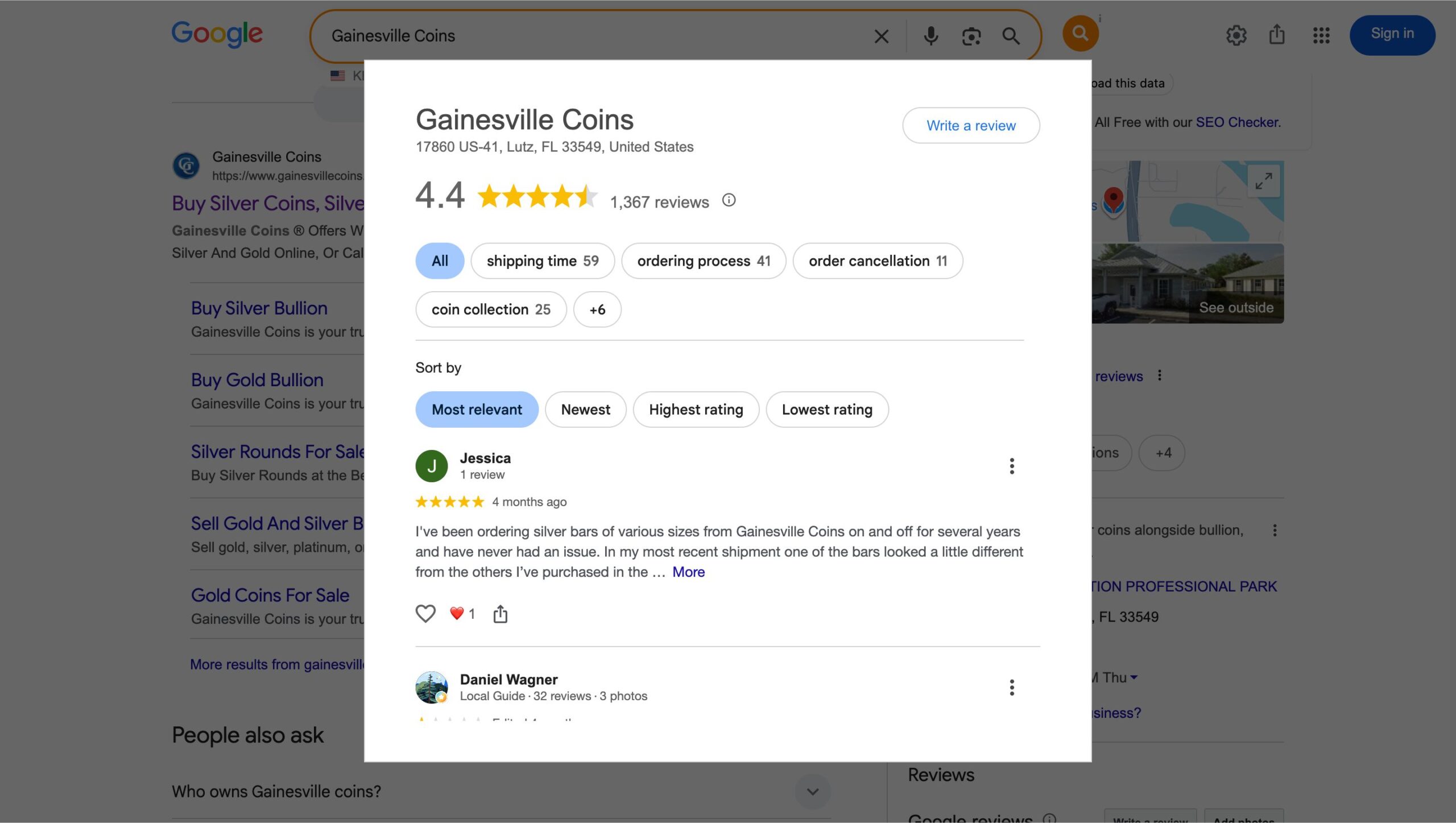Open rating info icon beside 1,367 reviews
This screenshot has width=1456, height=823.
pyautogui.click(x=729, y=200)
